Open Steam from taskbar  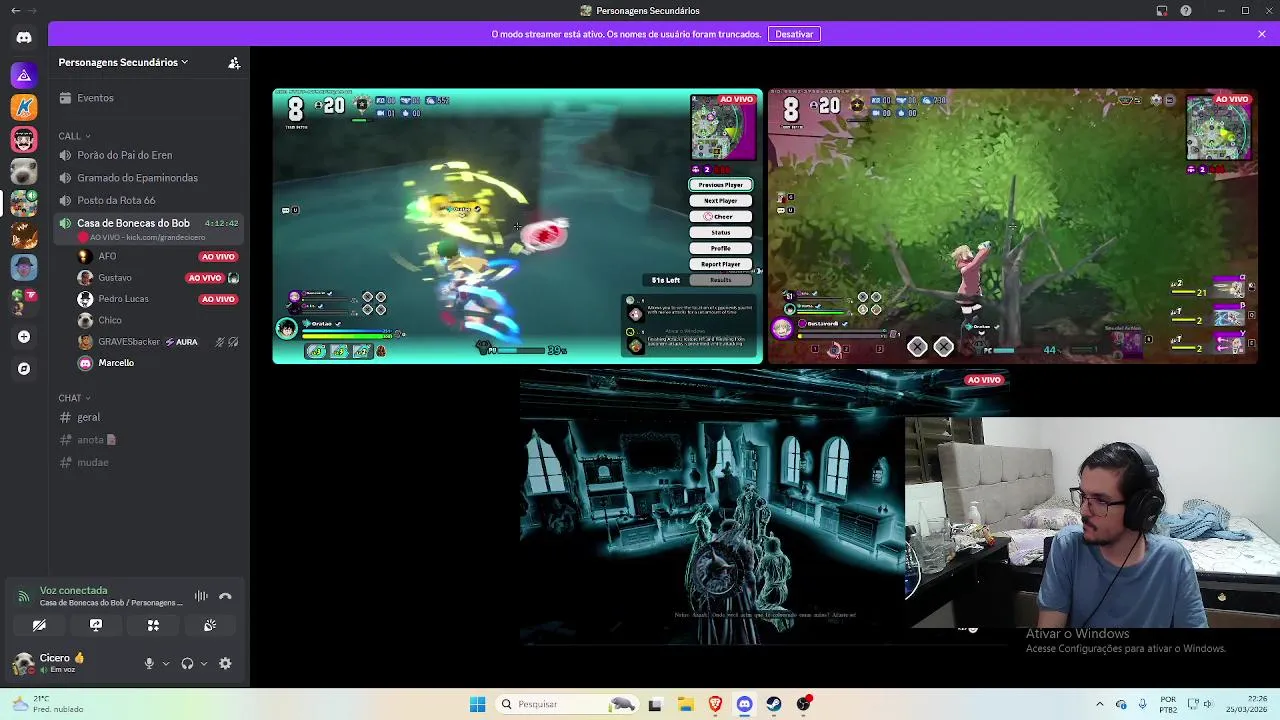point(774,704)
